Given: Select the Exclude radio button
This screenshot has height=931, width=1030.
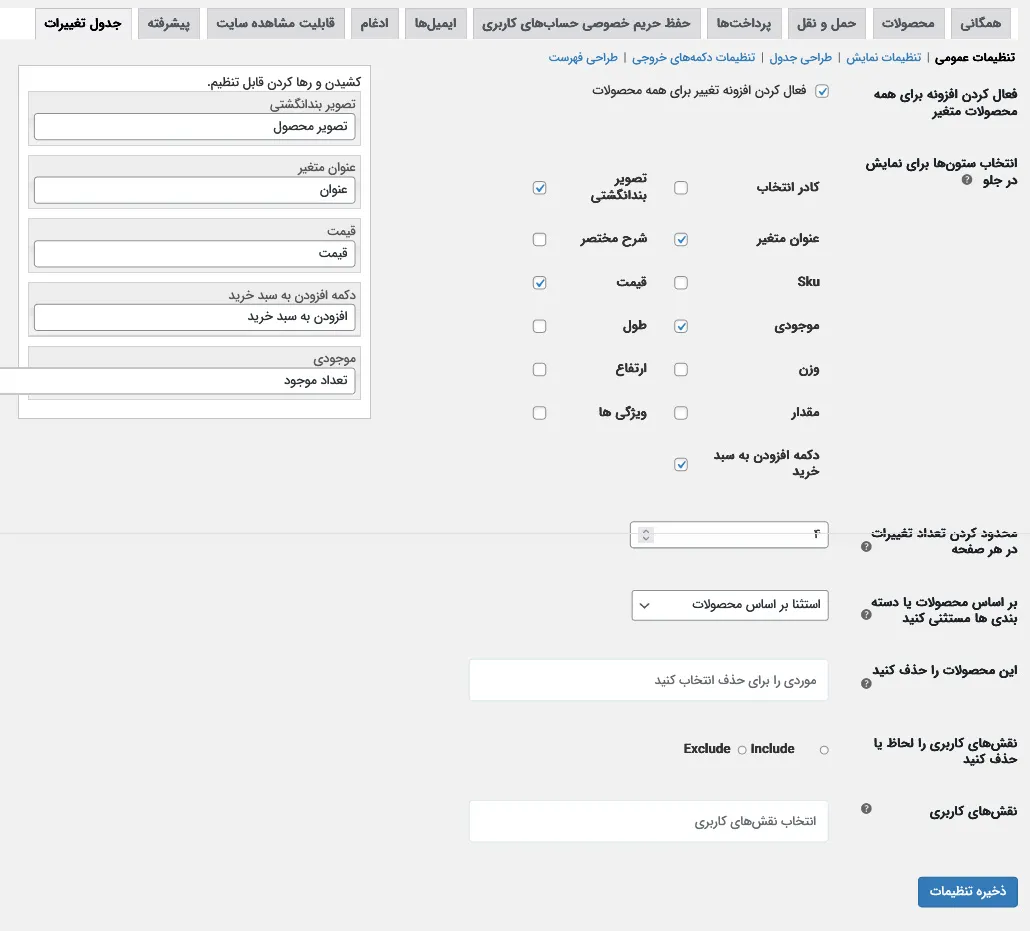Looking at the screenshot, I should [742, 750].
